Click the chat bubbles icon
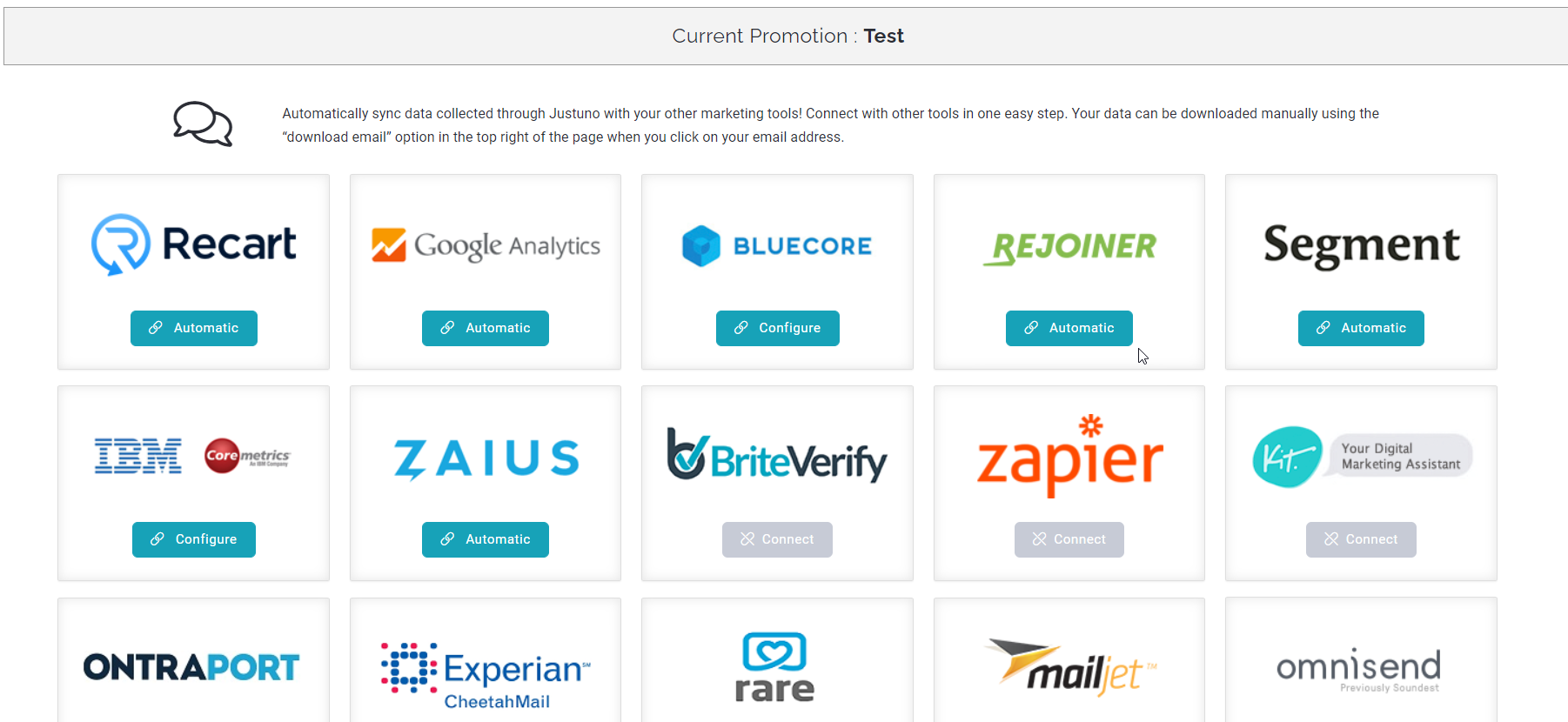The height and width of the screenshot is (722, 1568). (x=203, y=124)
